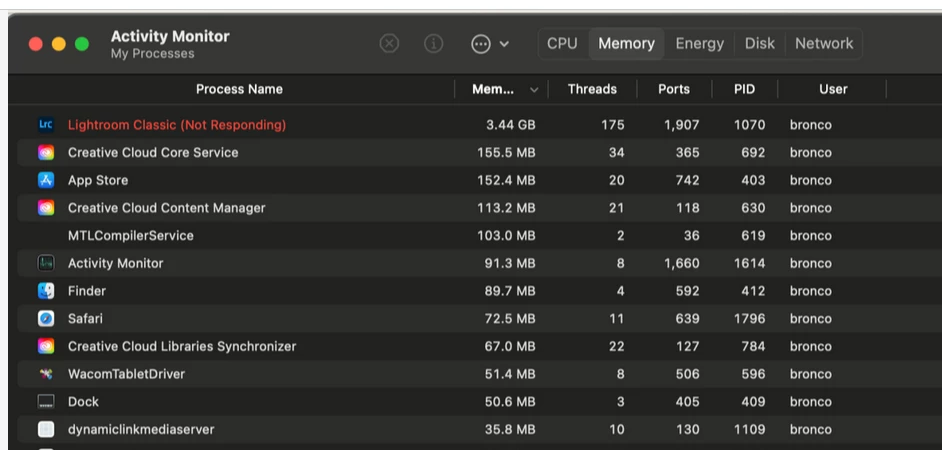Click the Activity Monitor window title
942x450 pixels.
tap(170, 36)
